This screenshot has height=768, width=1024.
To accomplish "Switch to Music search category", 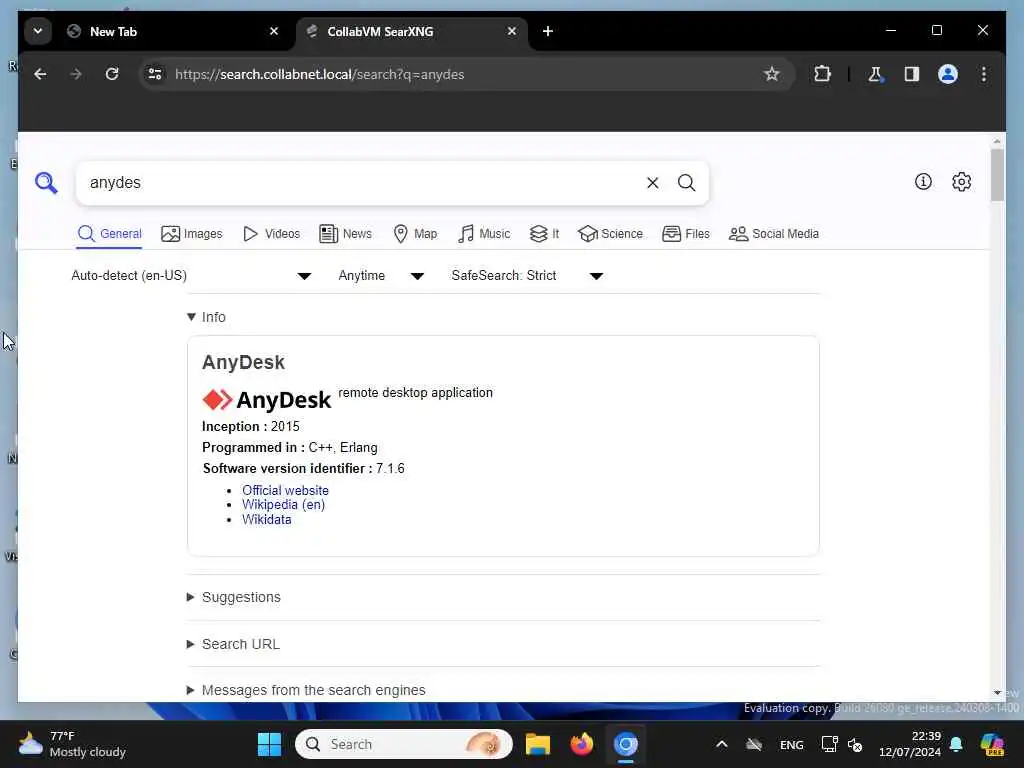I will point(483,234).
